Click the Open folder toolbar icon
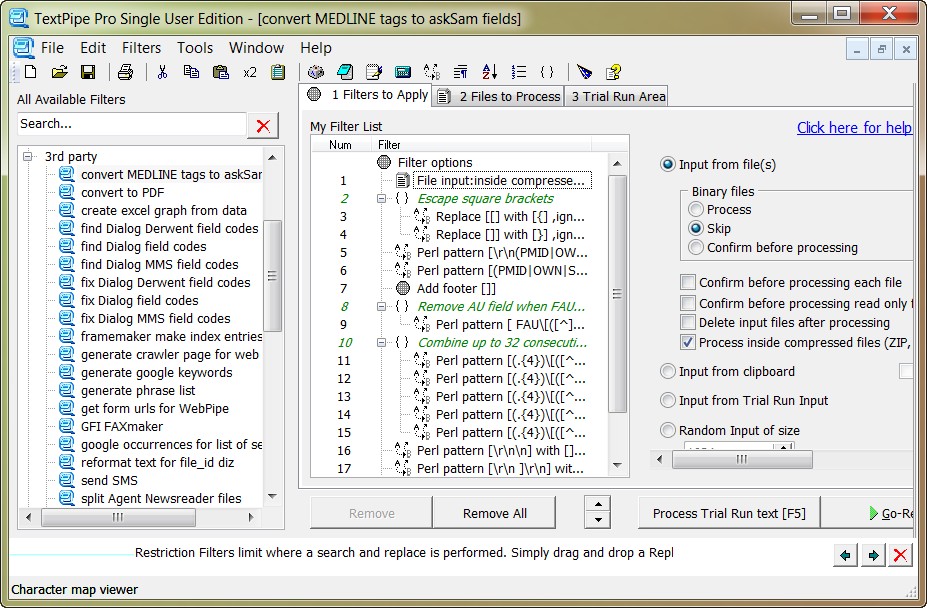 coord(59,72)
